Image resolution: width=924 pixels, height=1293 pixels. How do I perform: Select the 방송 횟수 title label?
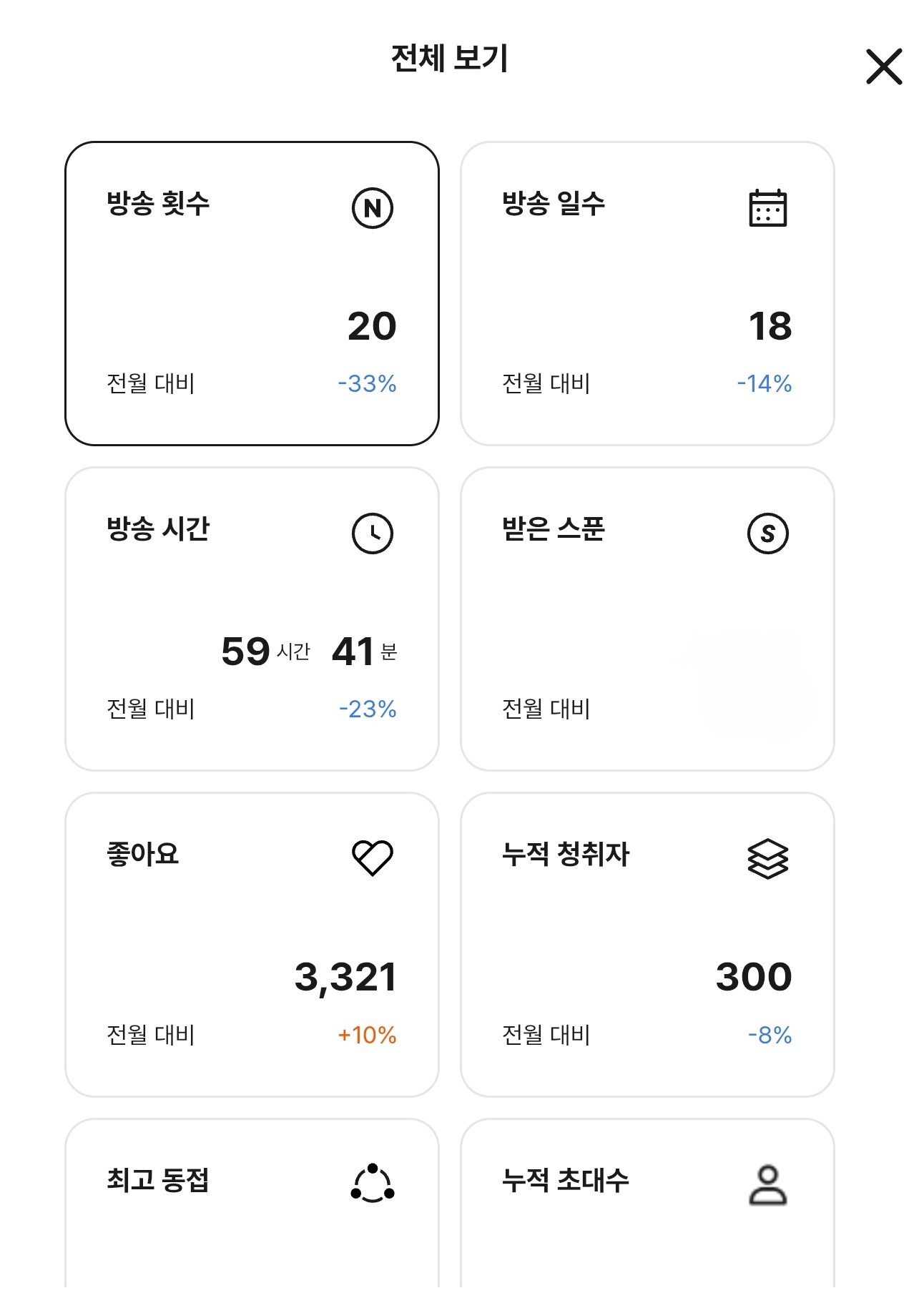[x=158, y=204]
